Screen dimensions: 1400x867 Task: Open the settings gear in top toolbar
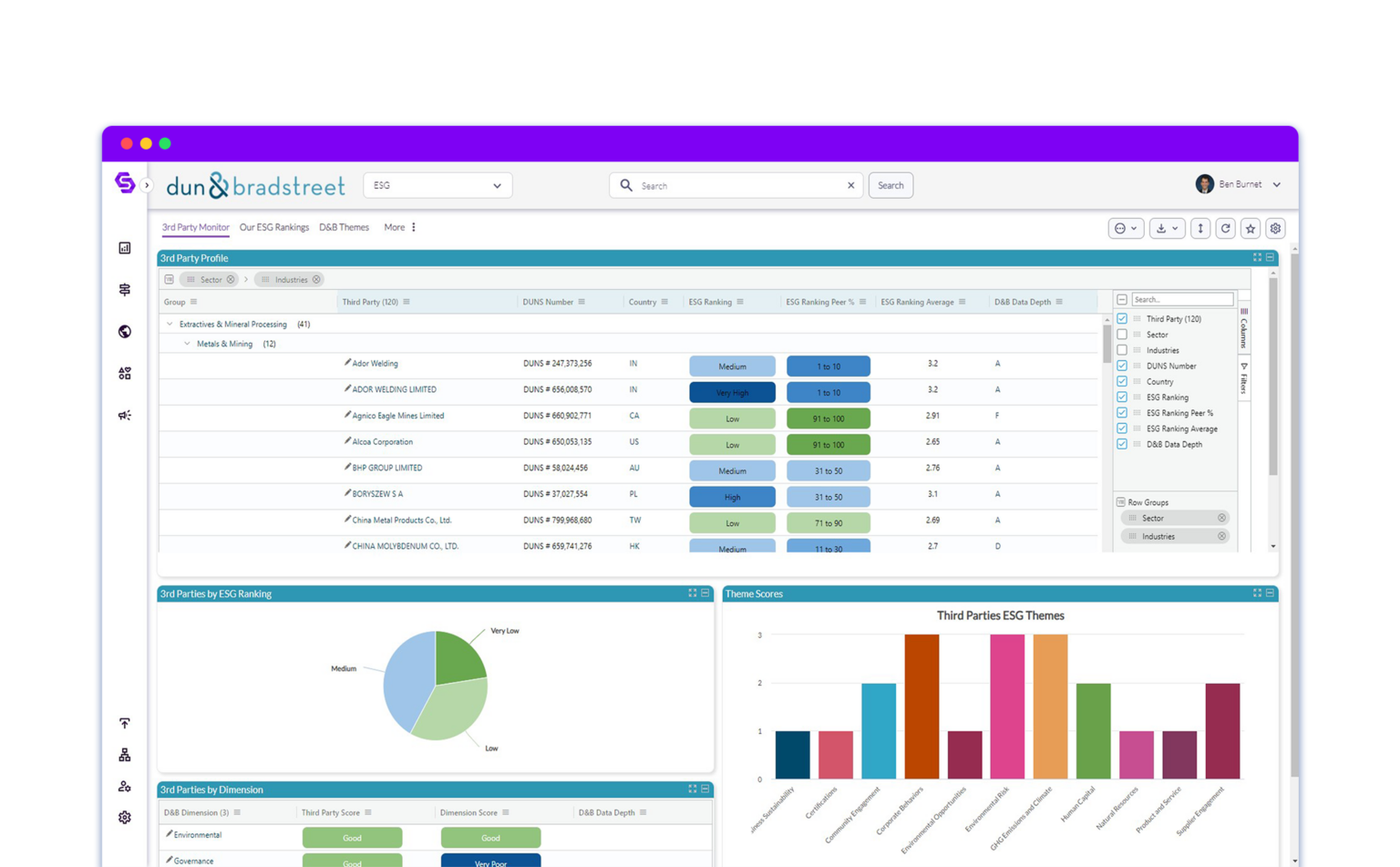(1275, 228)
